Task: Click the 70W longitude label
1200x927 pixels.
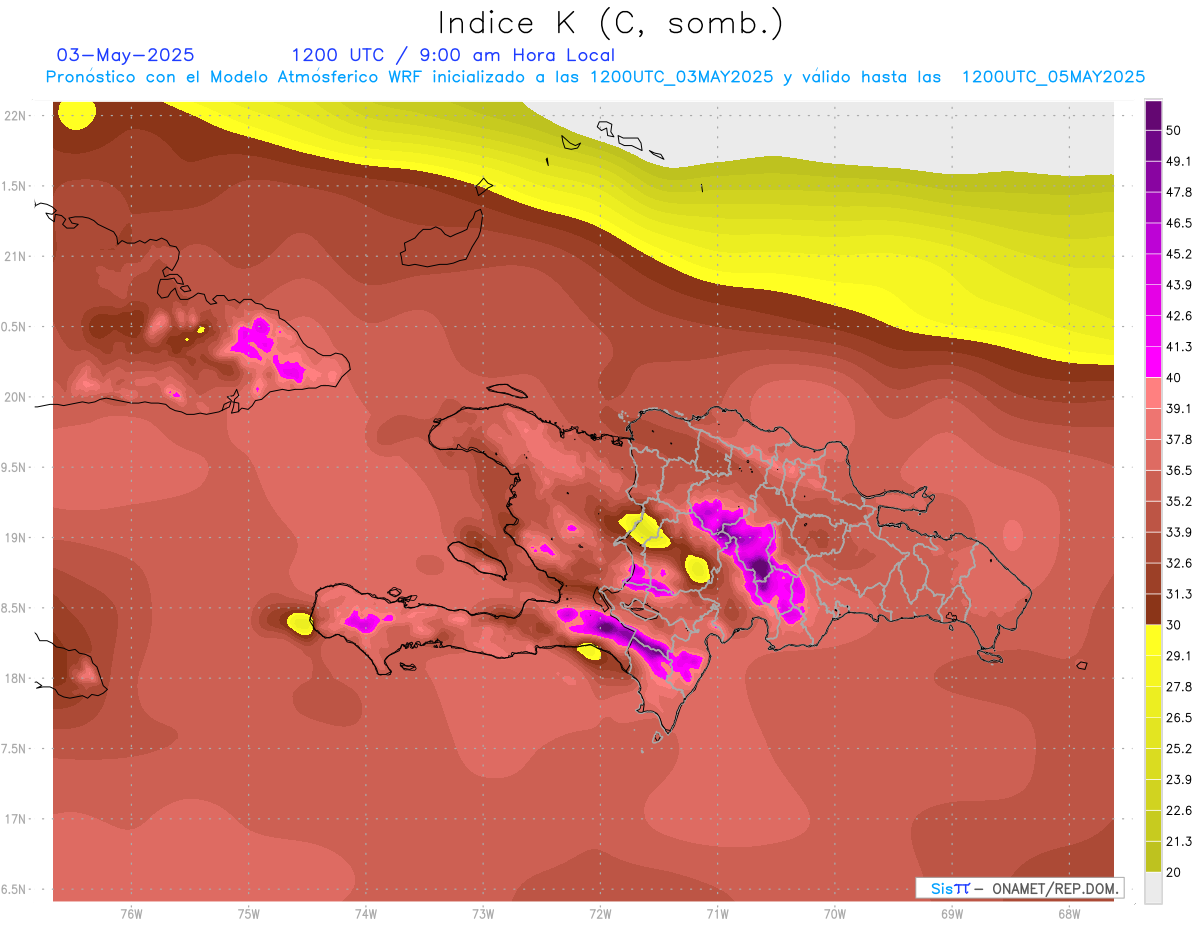Action: point(834,913)
